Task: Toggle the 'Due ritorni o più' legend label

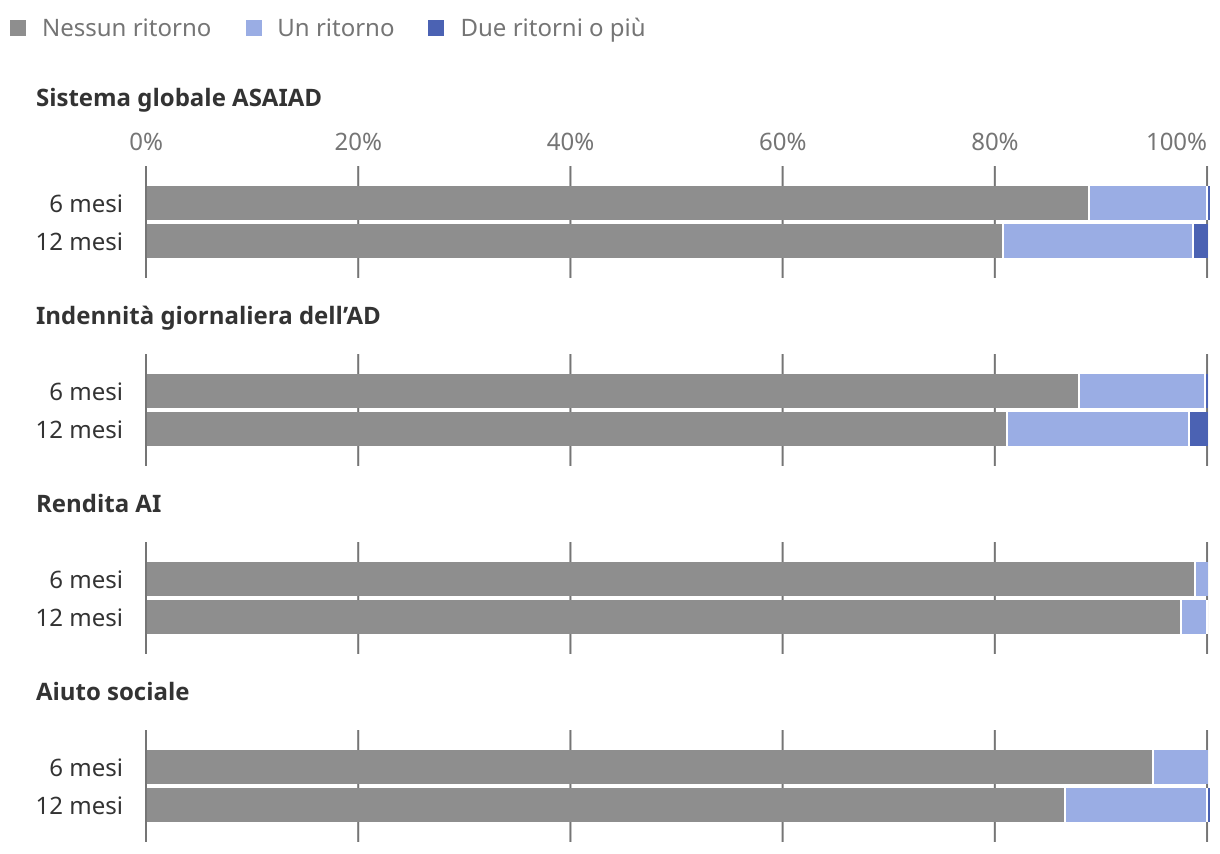Action: tap(552, 28)
